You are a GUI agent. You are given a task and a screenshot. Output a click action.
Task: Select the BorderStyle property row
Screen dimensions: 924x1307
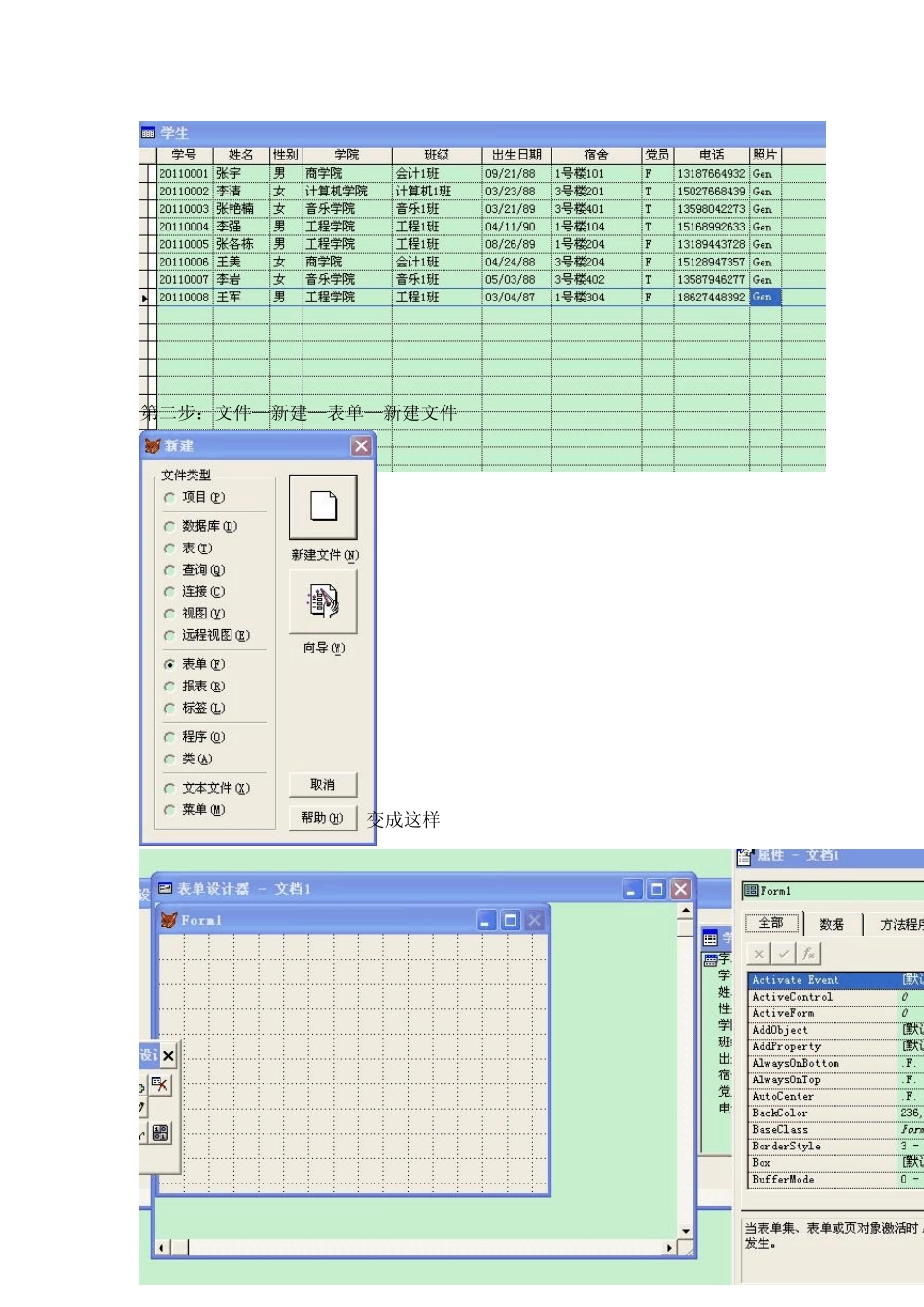[x=835, y=1146]
